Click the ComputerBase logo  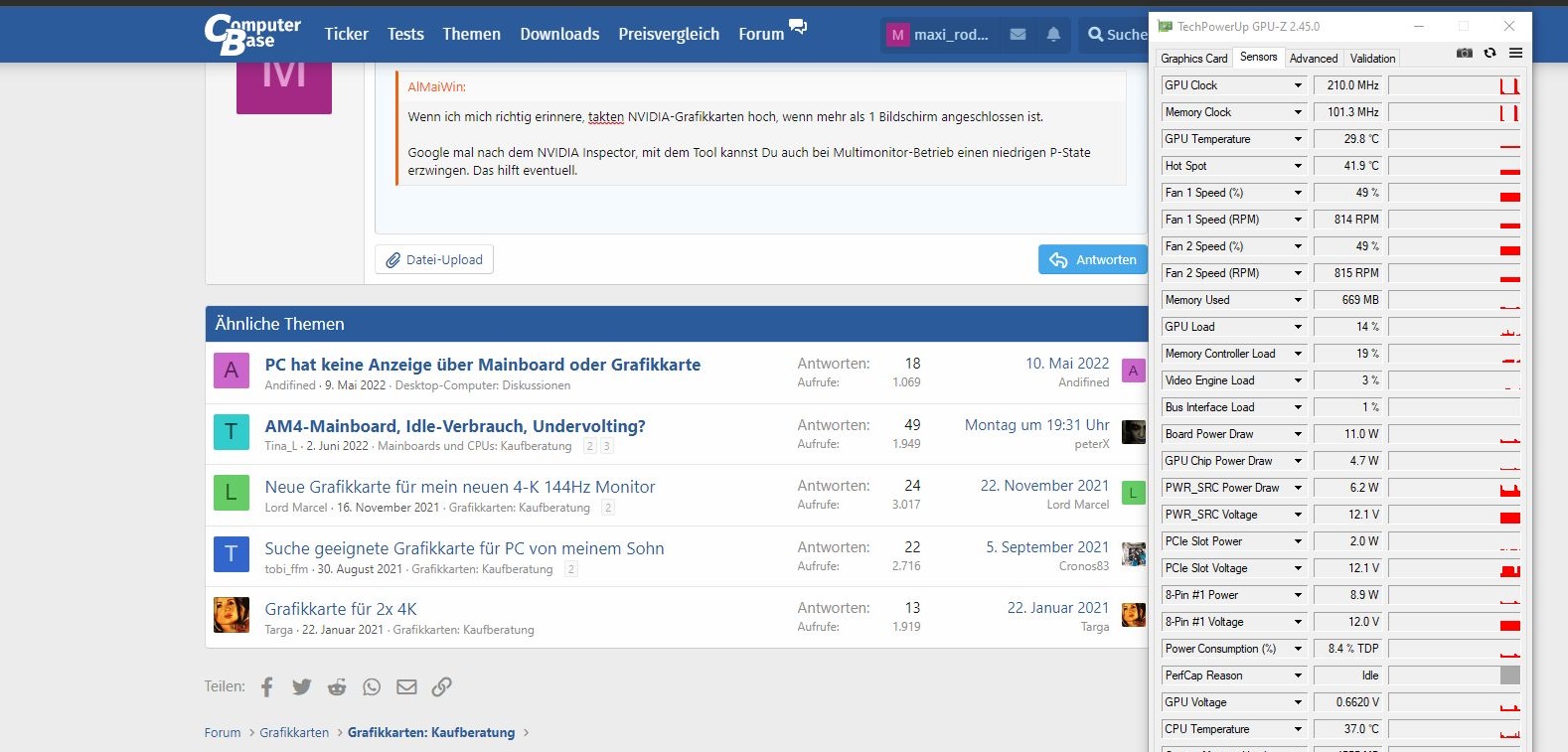252,34
